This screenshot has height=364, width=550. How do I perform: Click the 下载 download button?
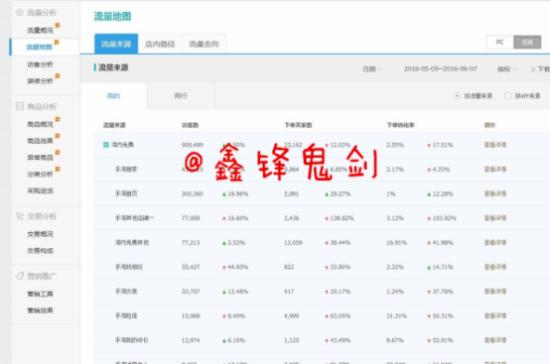[x=541, y=69]
